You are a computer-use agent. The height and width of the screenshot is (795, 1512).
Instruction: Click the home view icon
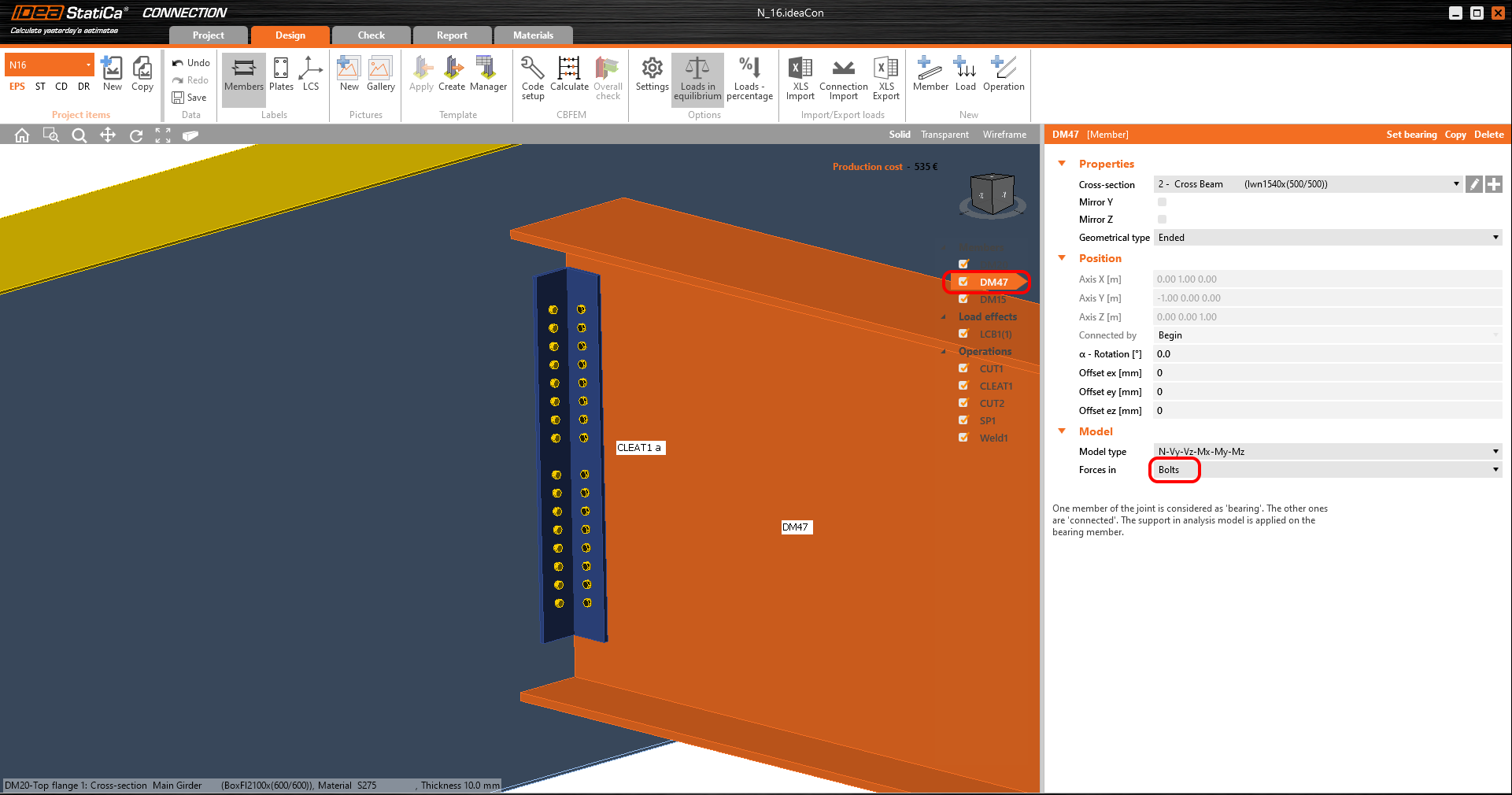22,135
